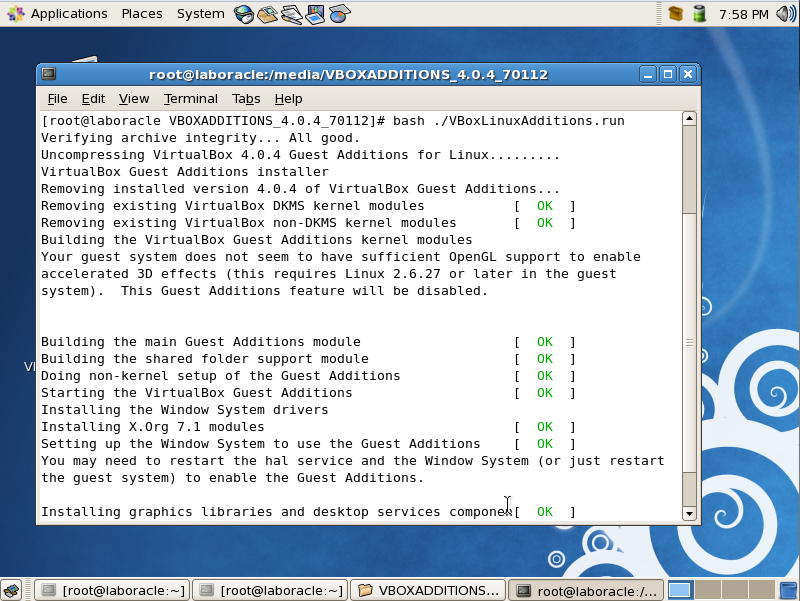Click the terminal scrollbar up arrow
This screenshot has width=800, height=601.
pos(689,119)
